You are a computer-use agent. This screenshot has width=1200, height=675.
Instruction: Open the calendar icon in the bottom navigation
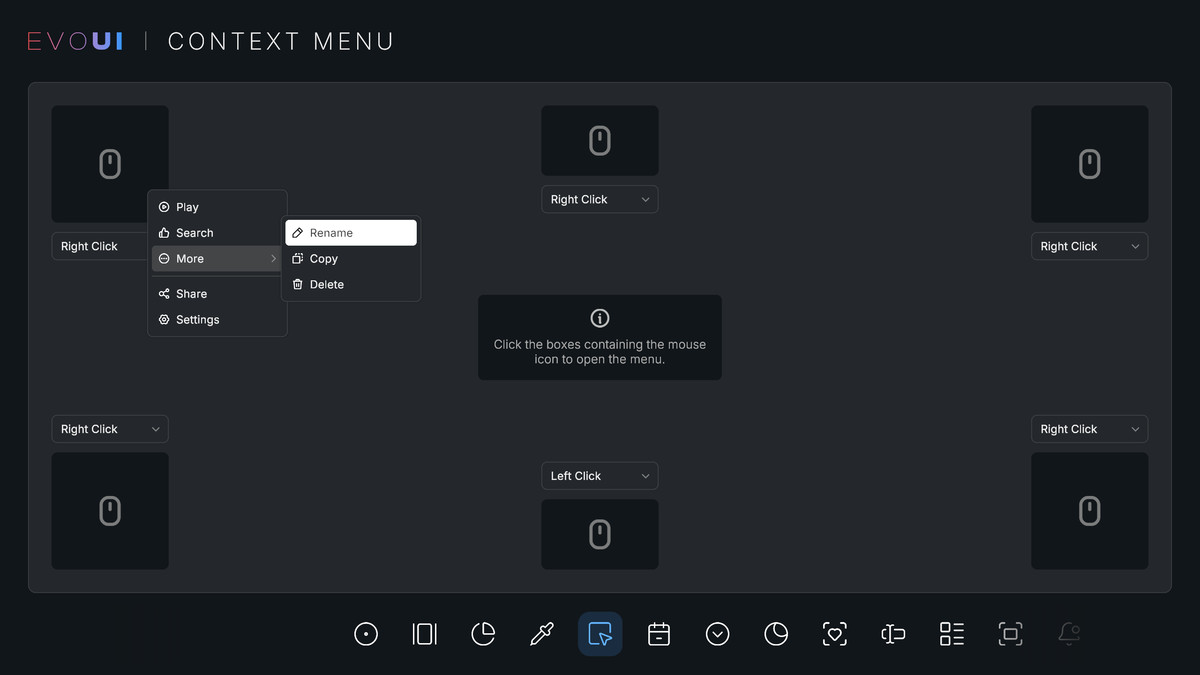(x=659, y=633)
